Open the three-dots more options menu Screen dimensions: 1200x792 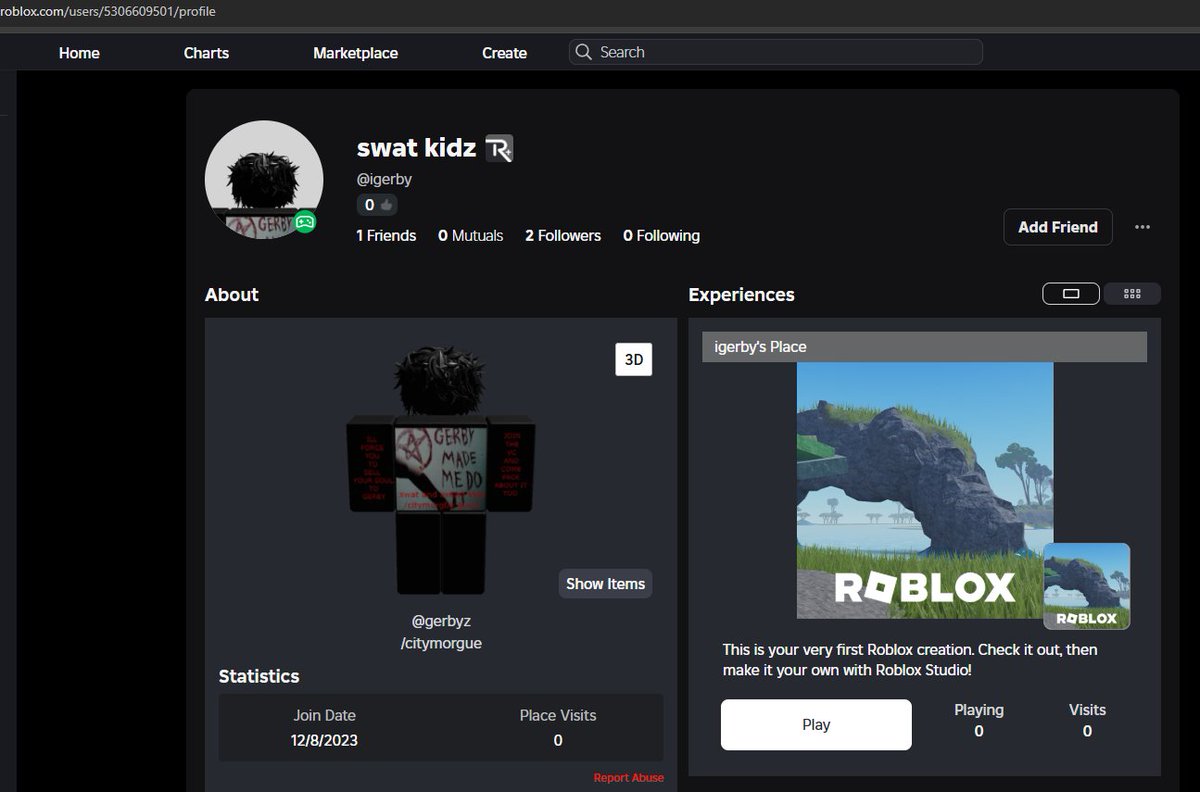[x=1142, y=227]
